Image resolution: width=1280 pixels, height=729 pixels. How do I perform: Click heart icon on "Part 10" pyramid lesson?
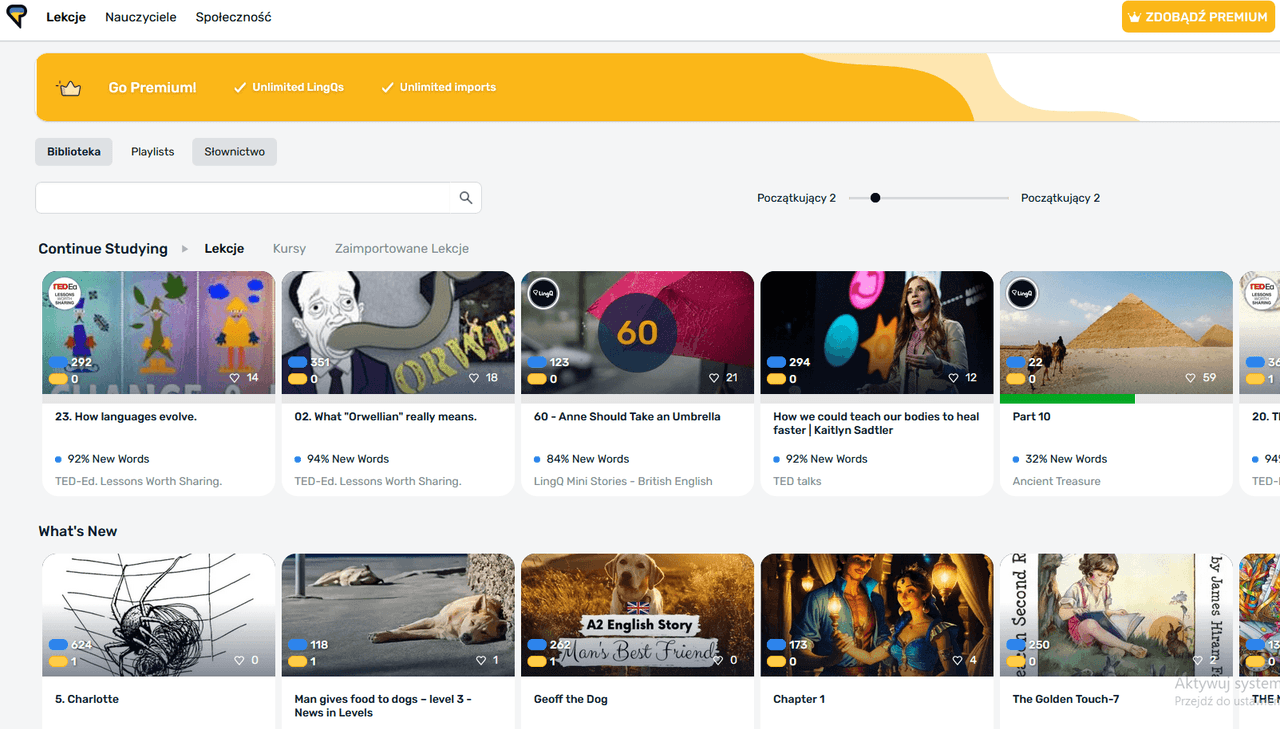point(1190,378)
